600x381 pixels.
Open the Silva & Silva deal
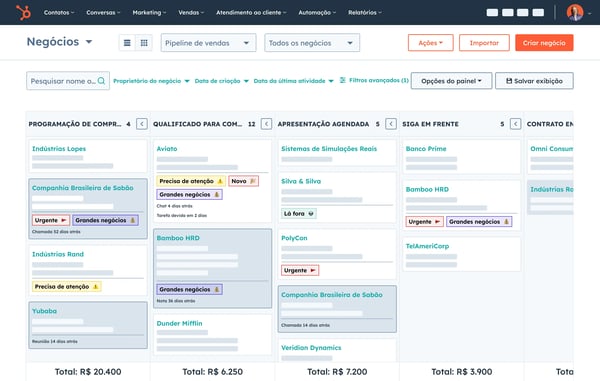coord(301,181)
